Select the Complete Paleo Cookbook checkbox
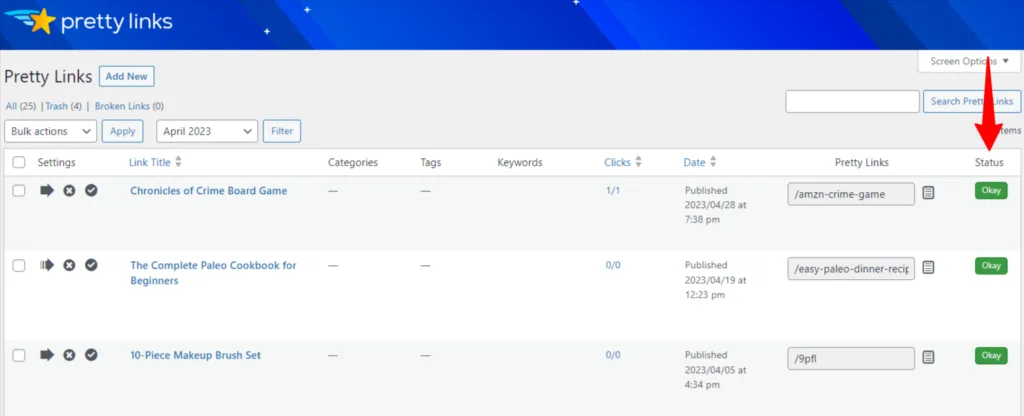1024x416 pixels. (x=19, y=265)
